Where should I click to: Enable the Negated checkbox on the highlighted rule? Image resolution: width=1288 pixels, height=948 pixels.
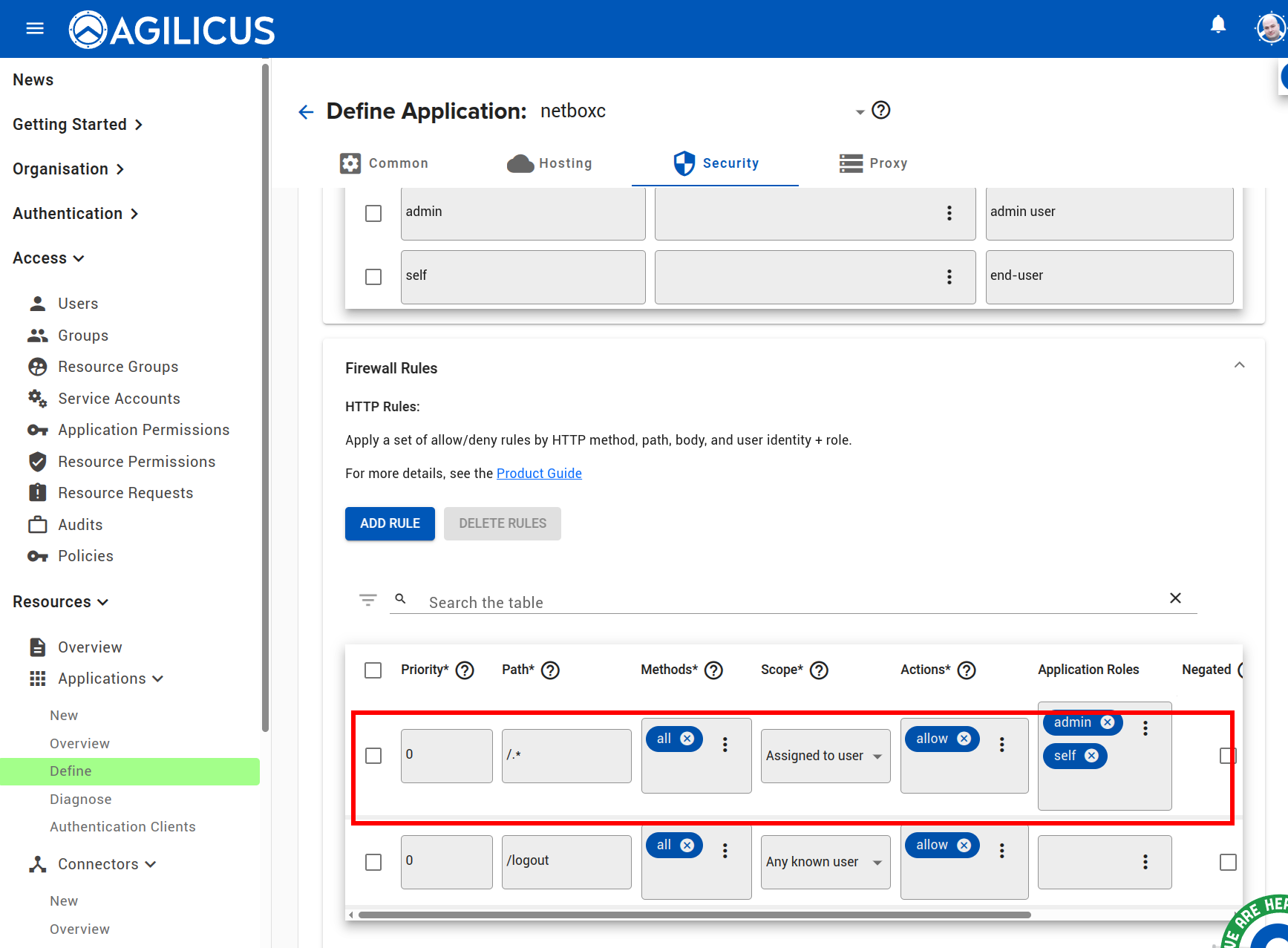(1228, 755)
